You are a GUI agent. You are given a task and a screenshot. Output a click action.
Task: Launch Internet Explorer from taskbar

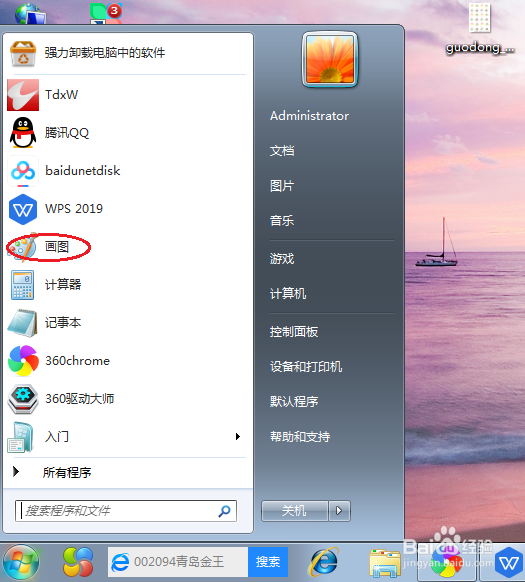[324, 562]
